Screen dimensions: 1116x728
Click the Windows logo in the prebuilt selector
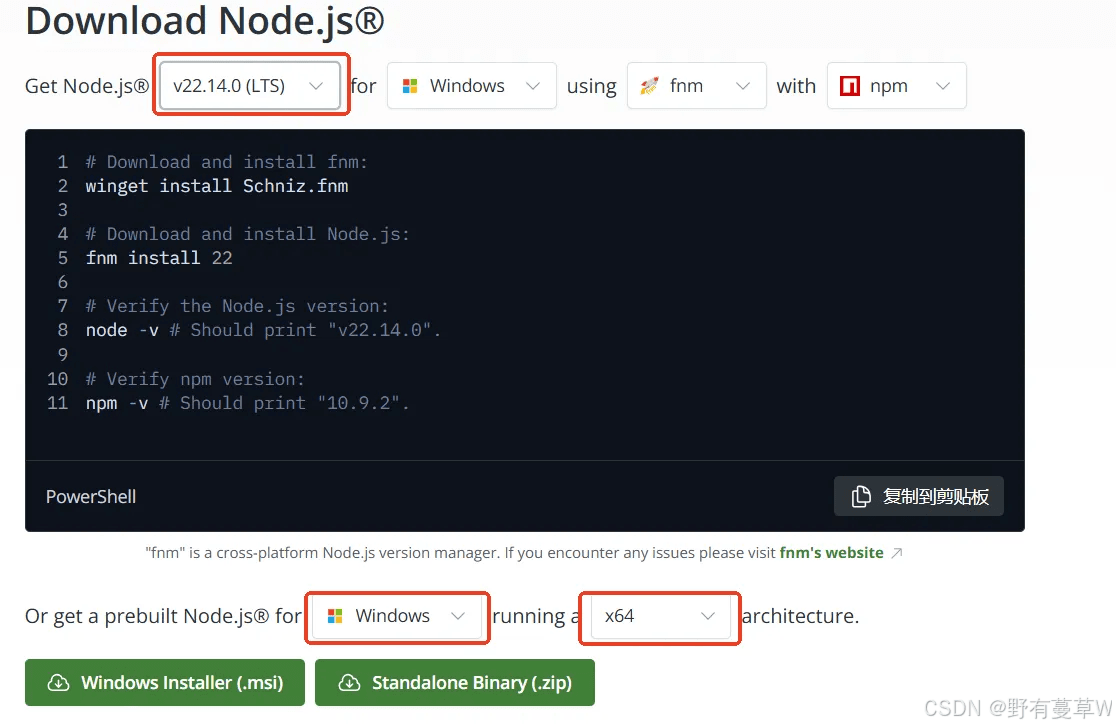[x=335, y=616]
